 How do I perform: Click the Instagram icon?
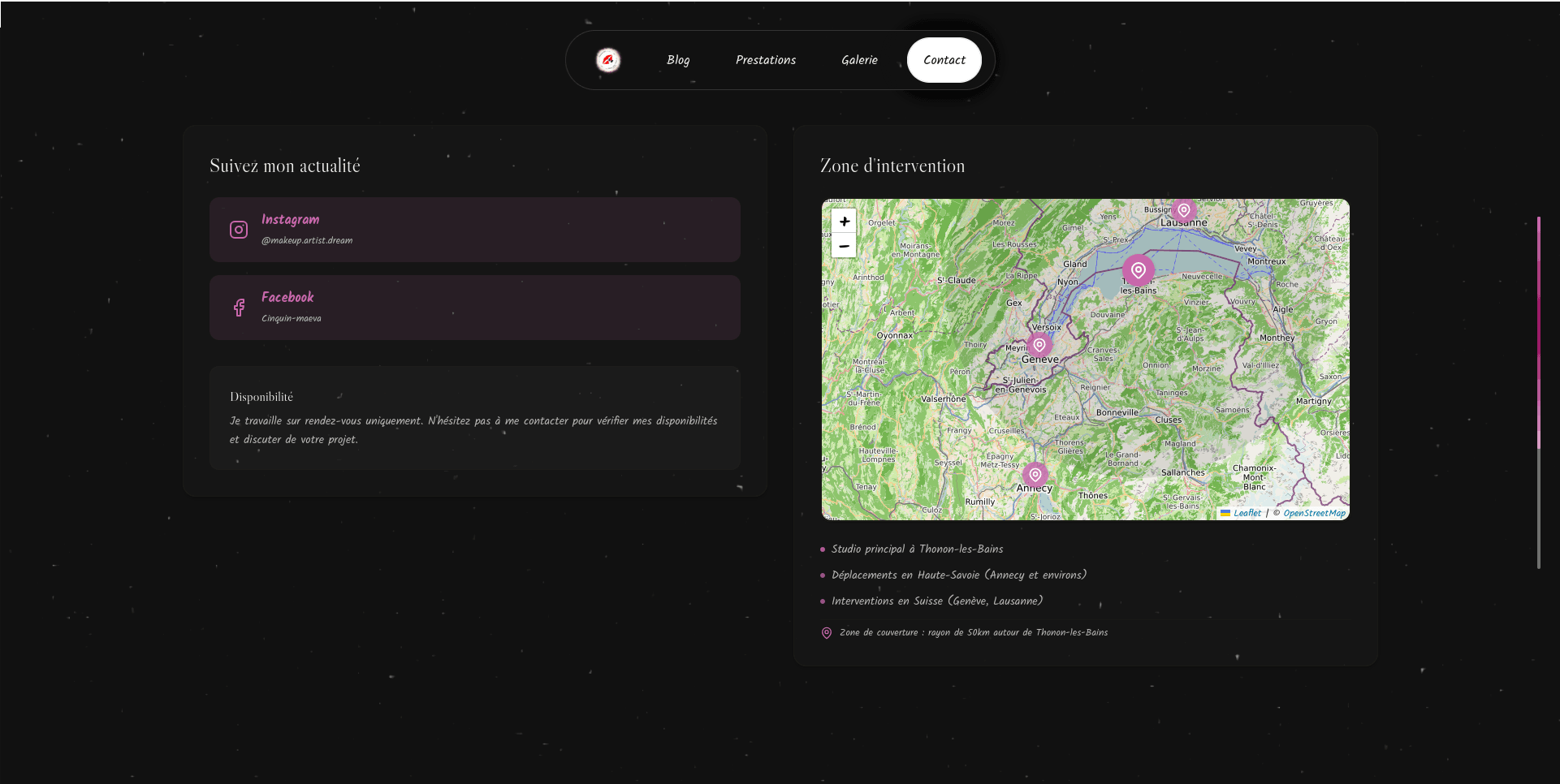[239, 230]
